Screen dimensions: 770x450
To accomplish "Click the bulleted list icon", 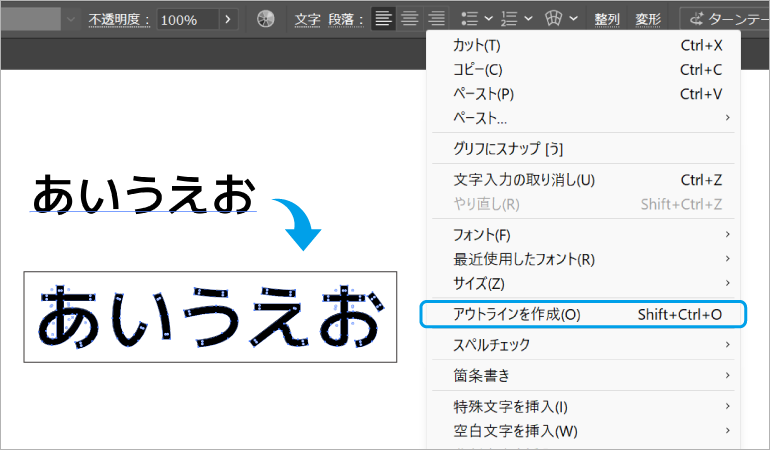I will [469, 19].
